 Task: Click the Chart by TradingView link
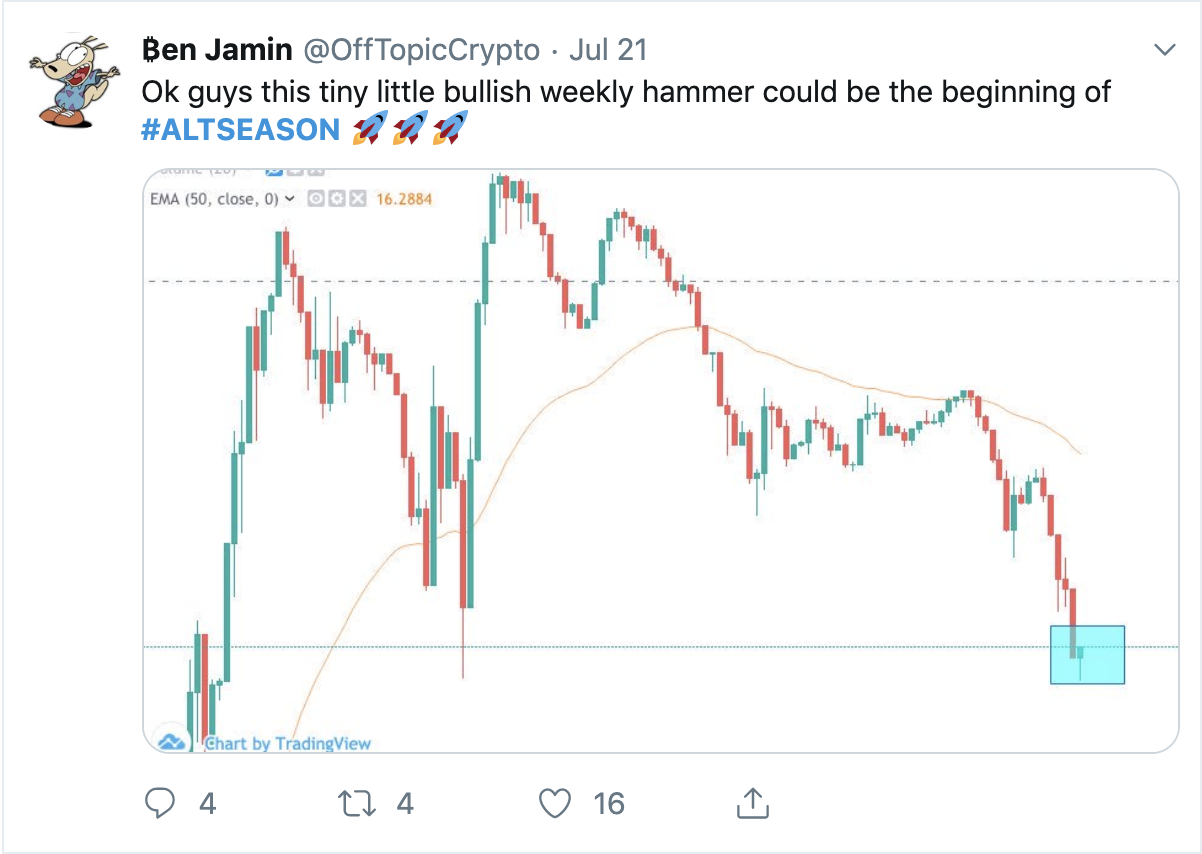tap(288, 743)
